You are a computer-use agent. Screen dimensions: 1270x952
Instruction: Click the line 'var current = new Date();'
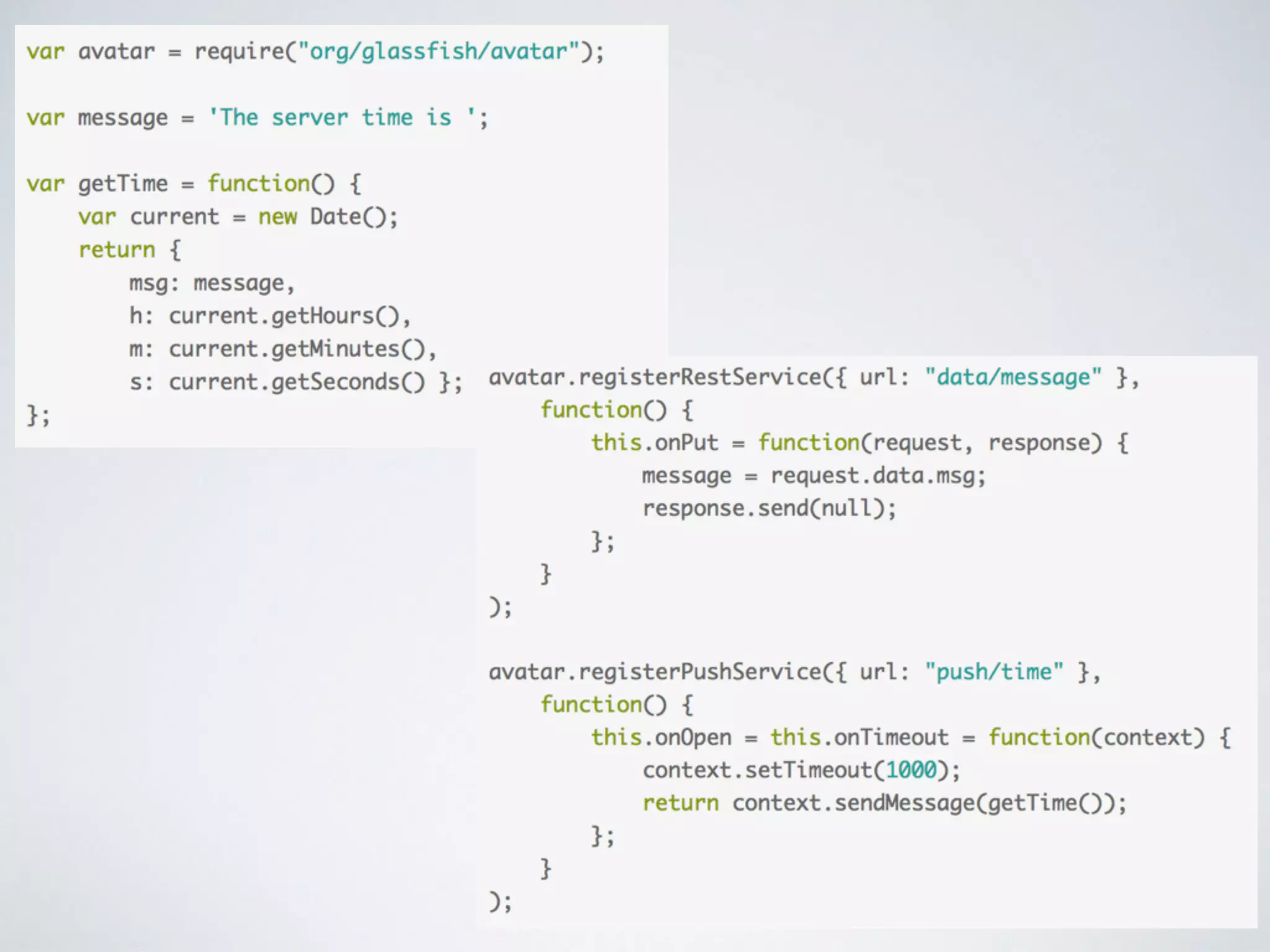pos(238,217)
